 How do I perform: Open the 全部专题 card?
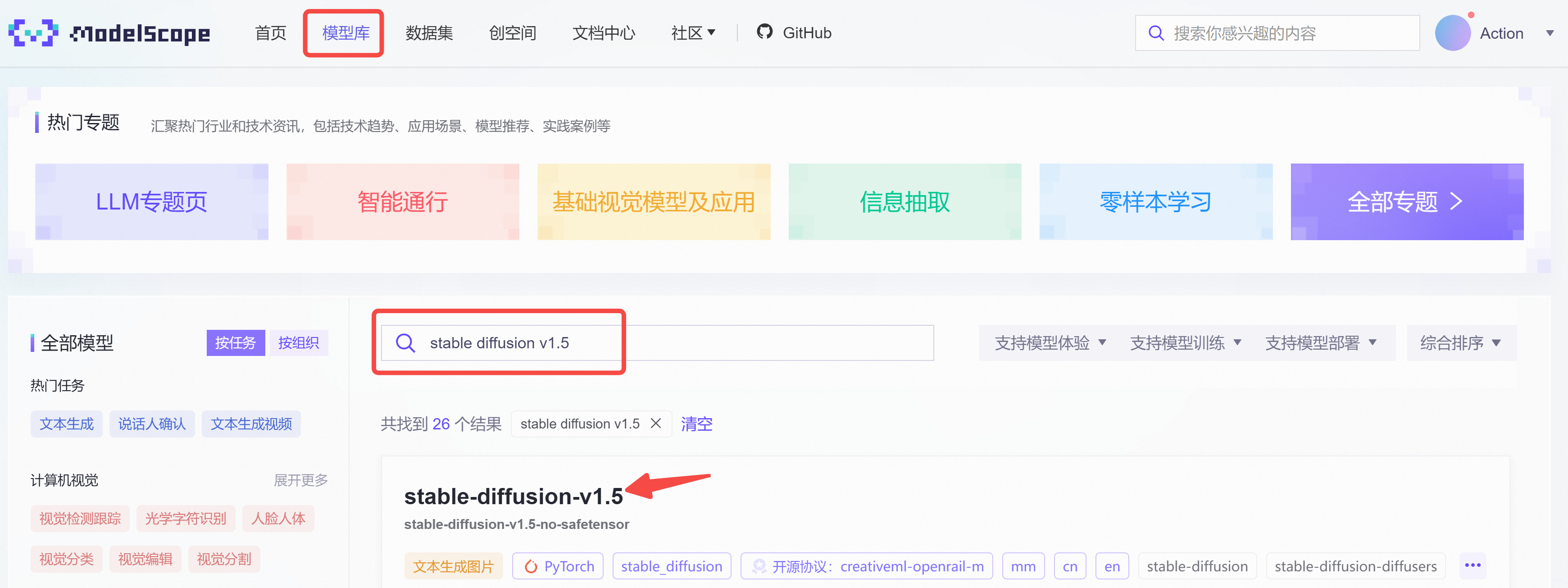1407,201
